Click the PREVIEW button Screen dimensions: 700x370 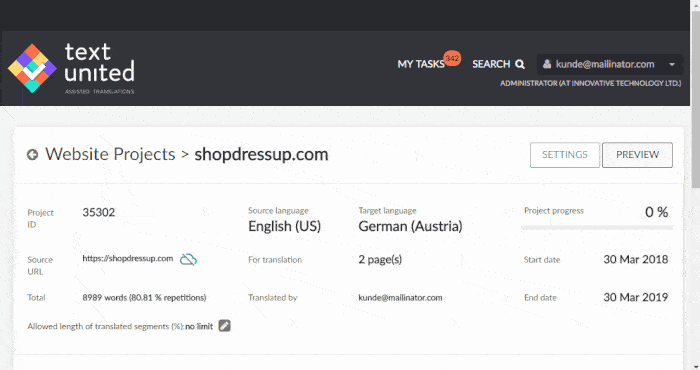tap(637, 155)
